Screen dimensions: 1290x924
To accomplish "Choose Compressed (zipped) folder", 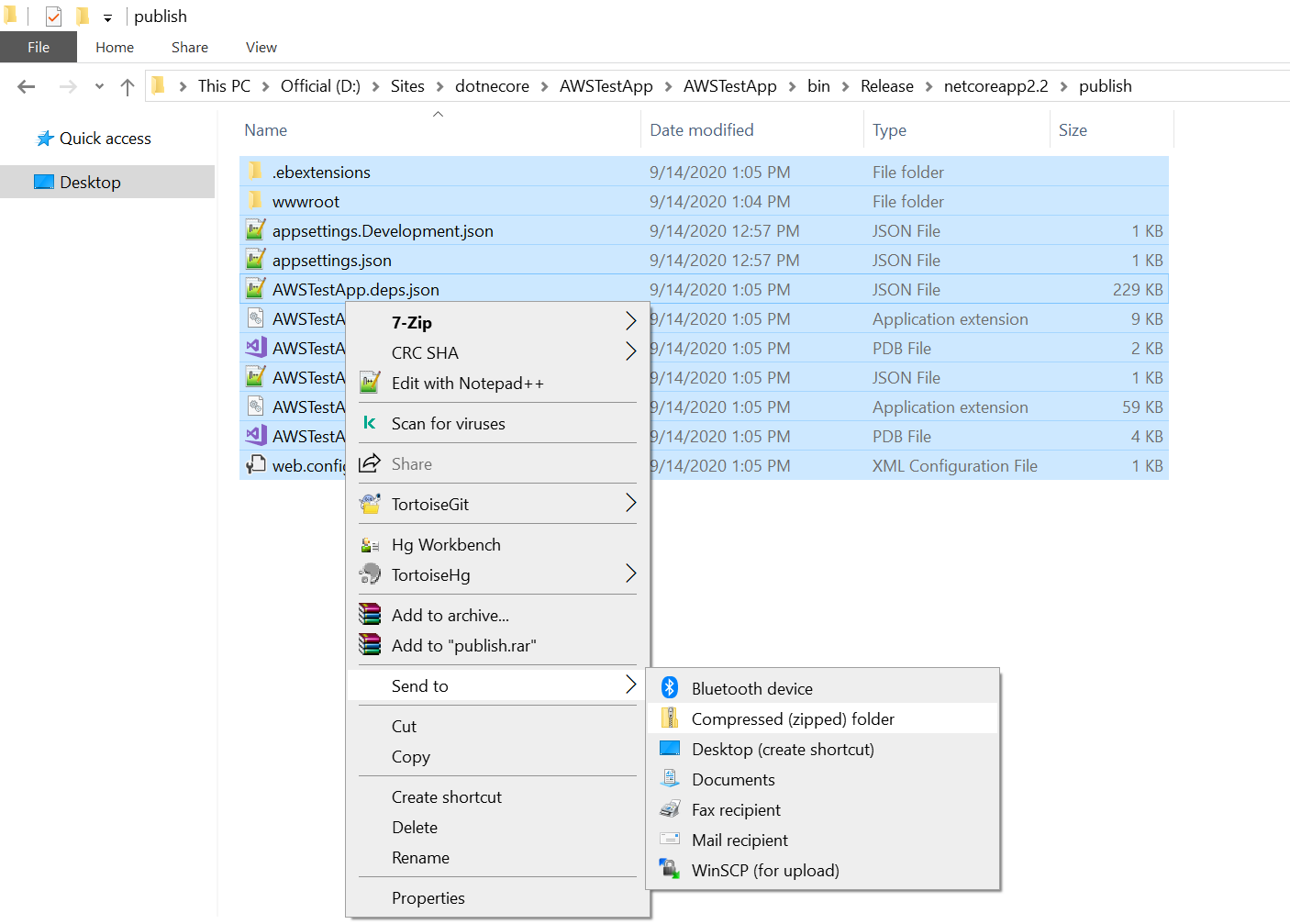I will pos(793,718).
